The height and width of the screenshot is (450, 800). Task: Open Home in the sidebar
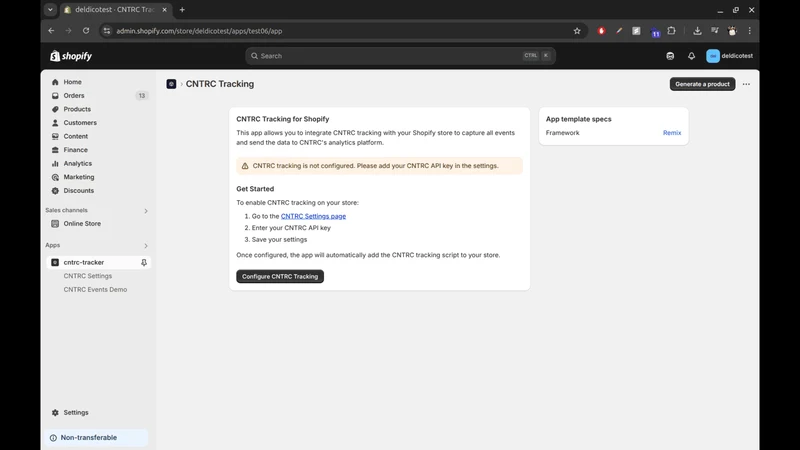(x=72, y=82)
